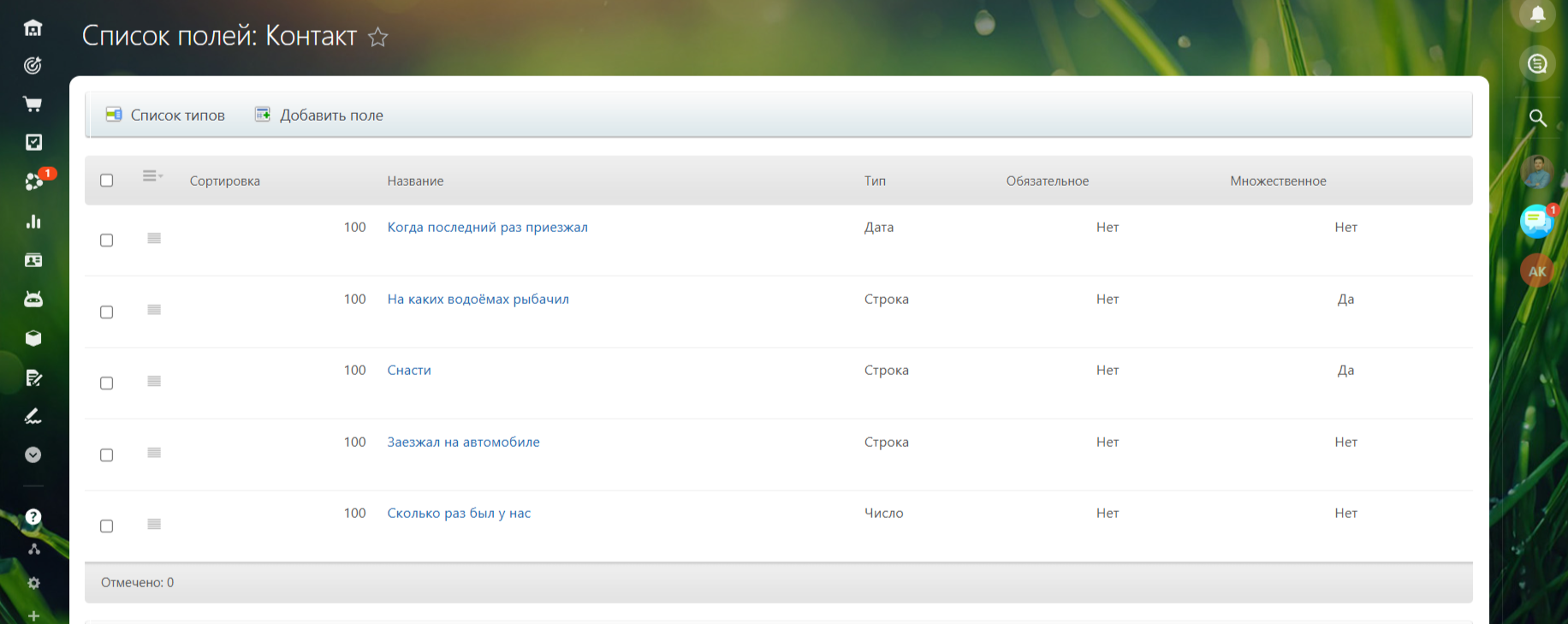Screen dimensions: 1568x624
Task: Click Список типов in the toolbar
Action: click(x=166, y=116)
